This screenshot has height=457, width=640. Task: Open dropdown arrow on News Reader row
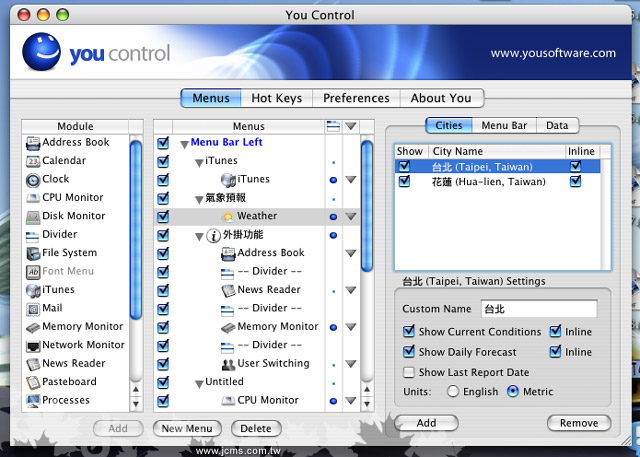pyautogui.click(x=351, y=290)
